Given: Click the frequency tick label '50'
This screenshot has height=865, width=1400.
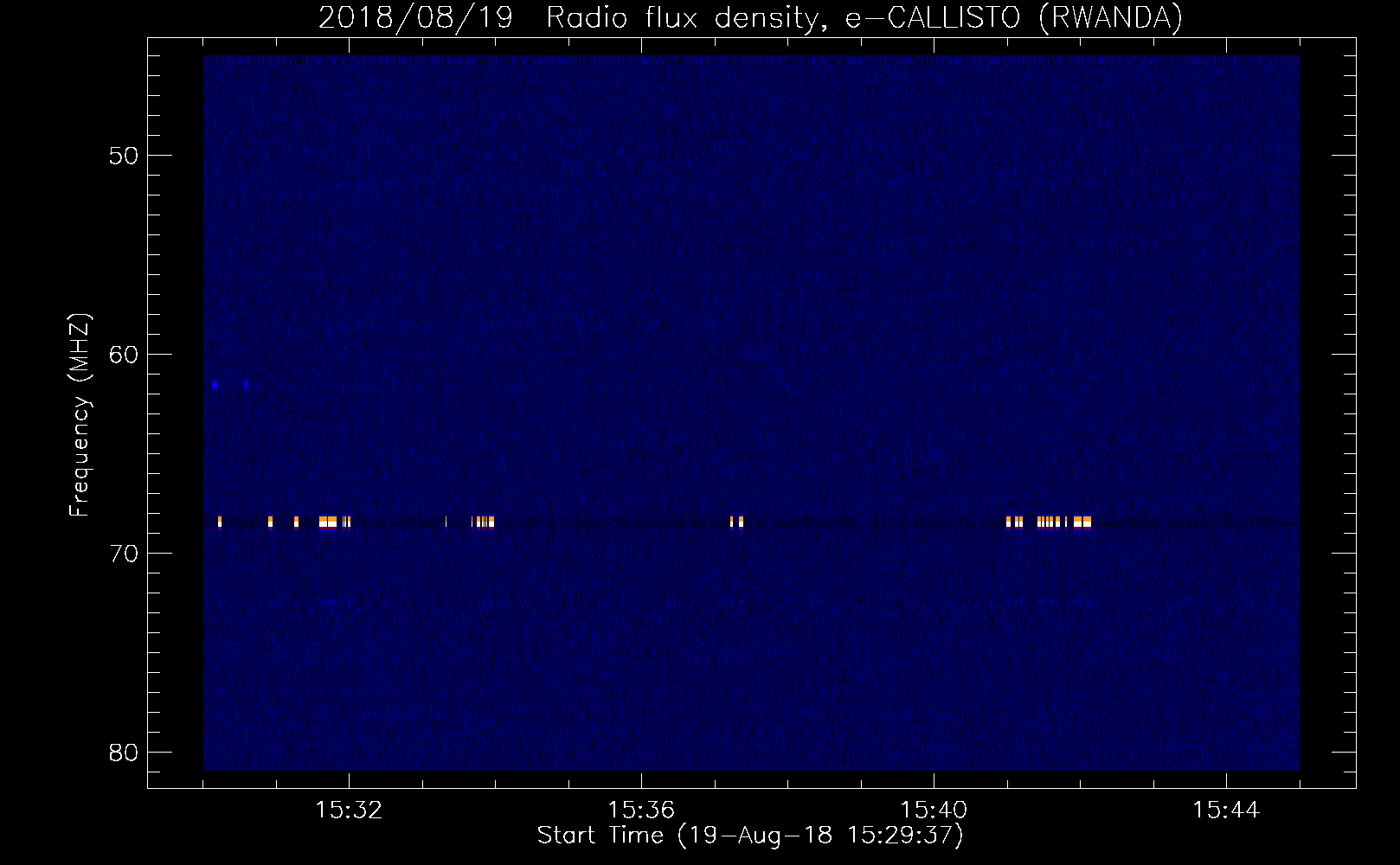Looking at the screenshot, I should pos(124,156).
